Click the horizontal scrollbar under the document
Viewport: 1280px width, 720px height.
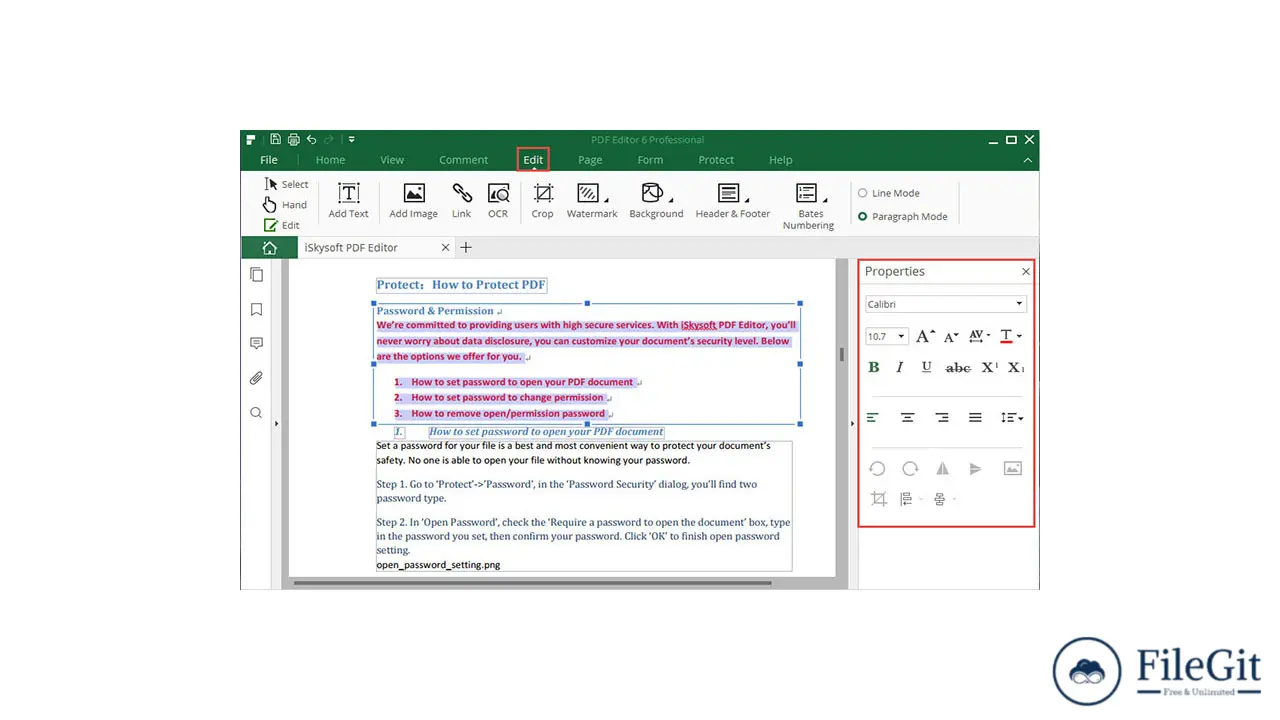(x=532, y=583)
